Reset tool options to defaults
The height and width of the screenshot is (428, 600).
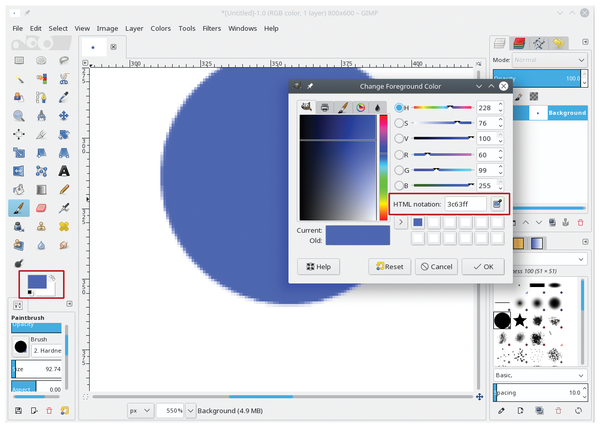[64, 410]
